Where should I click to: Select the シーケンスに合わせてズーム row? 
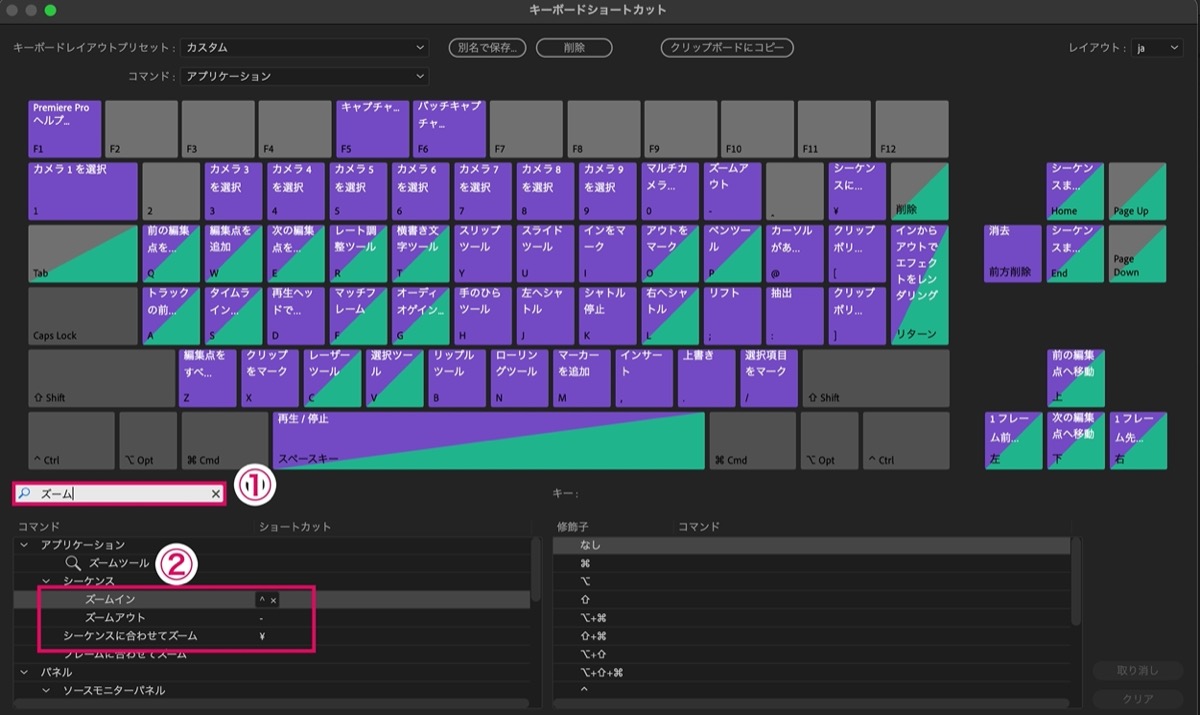click(x=272, y=636)
